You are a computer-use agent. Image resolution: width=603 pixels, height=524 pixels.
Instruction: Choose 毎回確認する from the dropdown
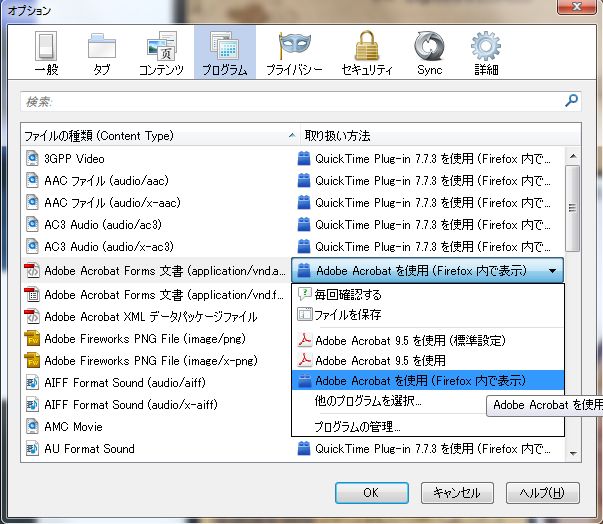428,295
